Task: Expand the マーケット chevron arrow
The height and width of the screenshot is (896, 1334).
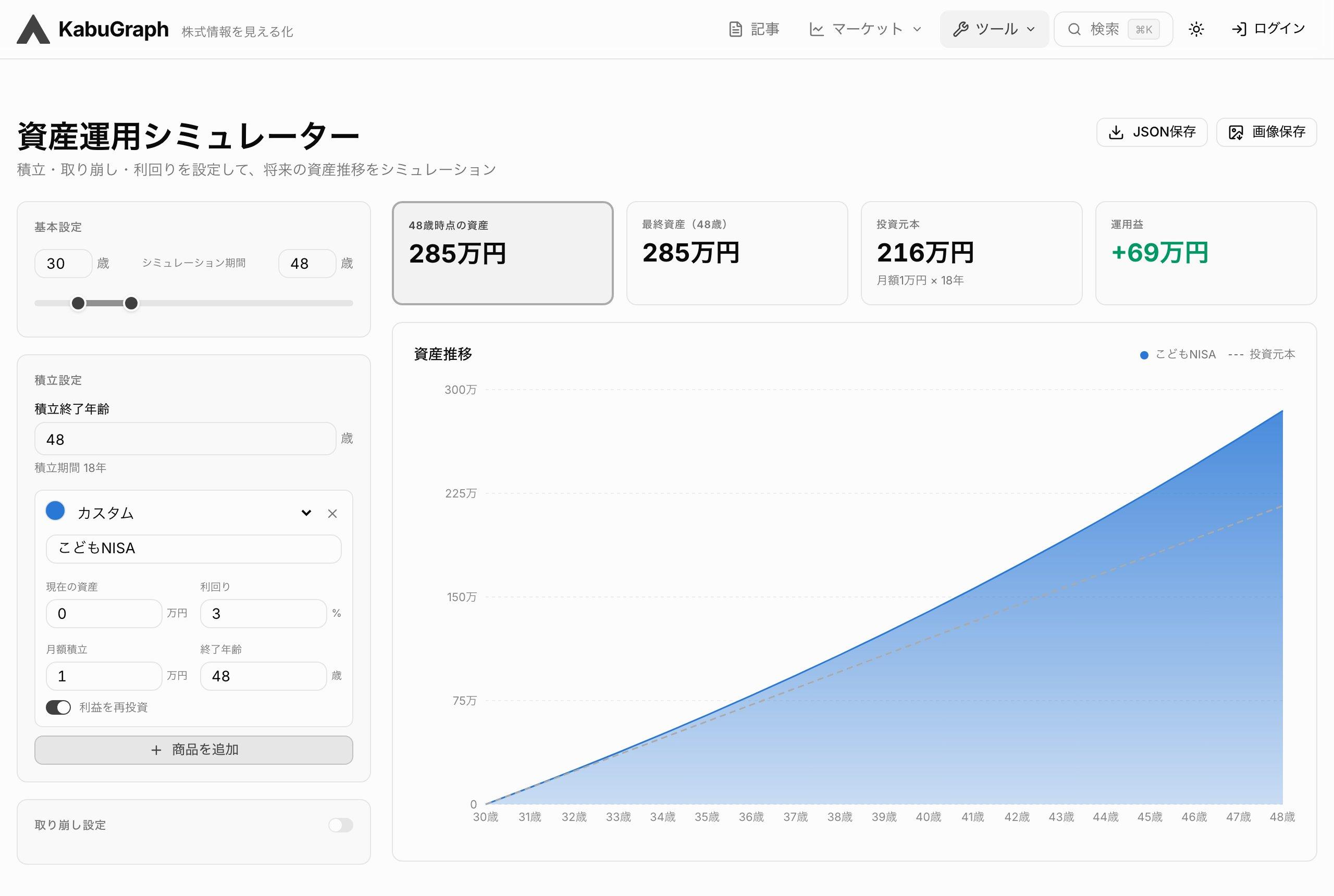Action: 917,29
